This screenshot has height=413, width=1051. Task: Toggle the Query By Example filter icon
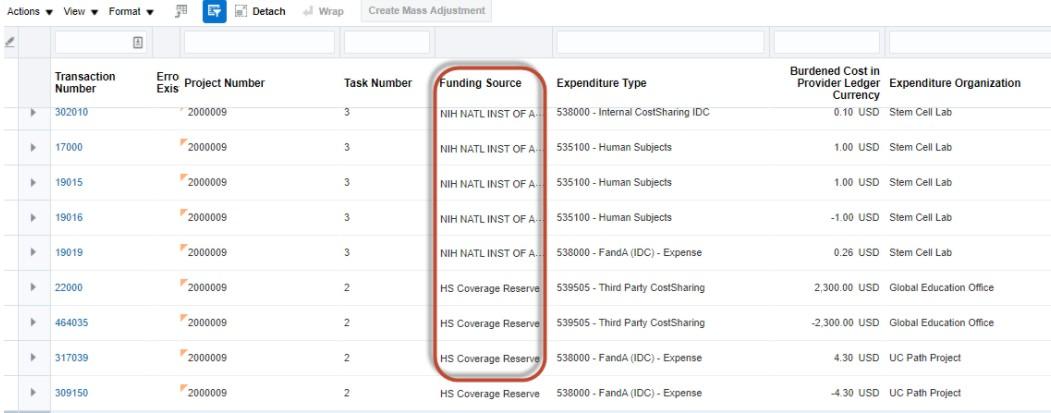tap(214, 12)
